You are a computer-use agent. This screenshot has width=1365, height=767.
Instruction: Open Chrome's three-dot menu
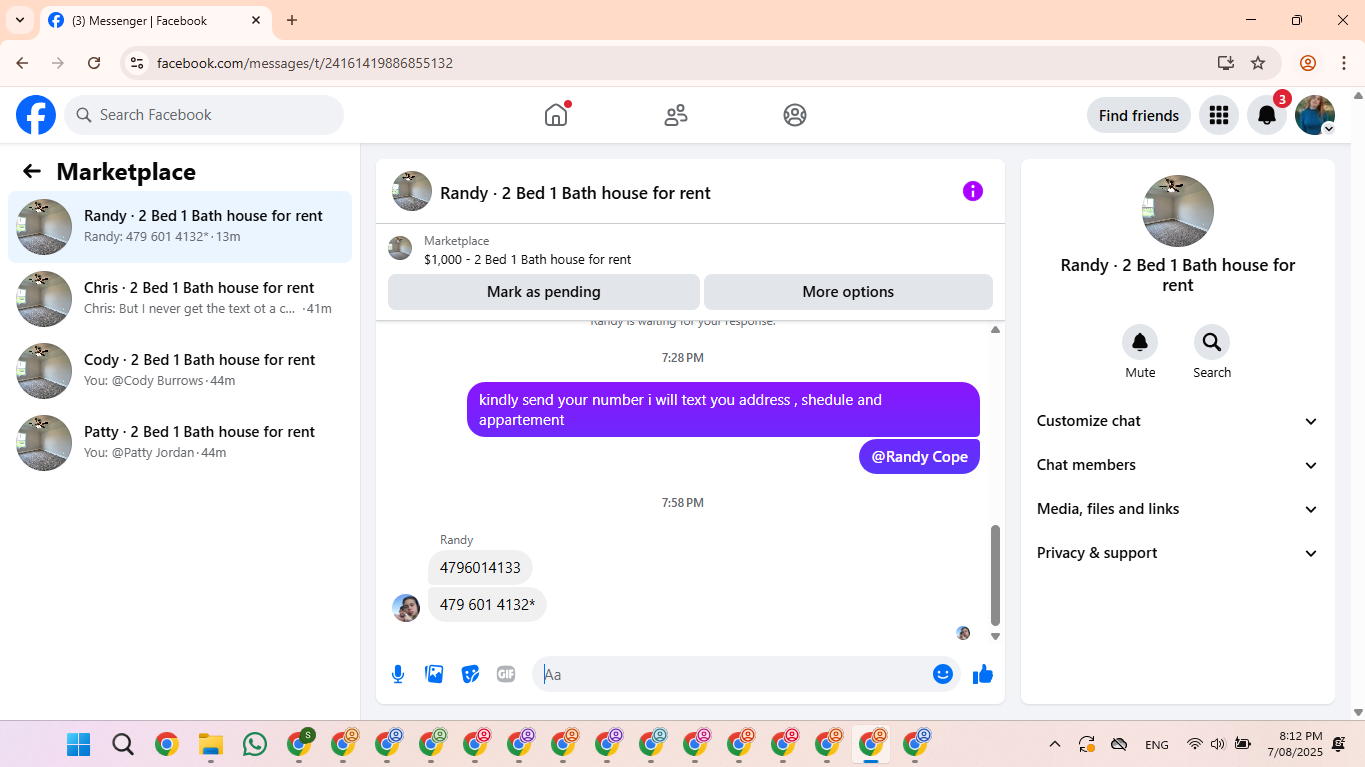1344,63
